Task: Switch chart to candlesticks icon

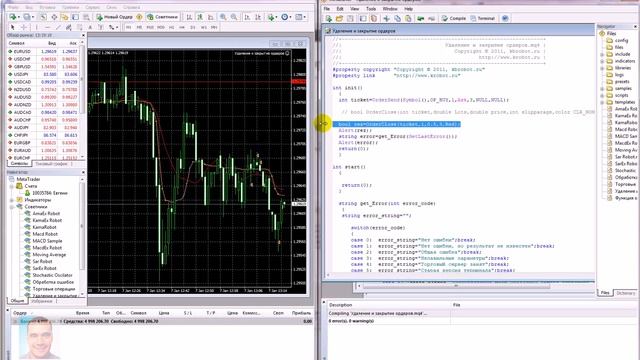Action: (x=200, y=17)
